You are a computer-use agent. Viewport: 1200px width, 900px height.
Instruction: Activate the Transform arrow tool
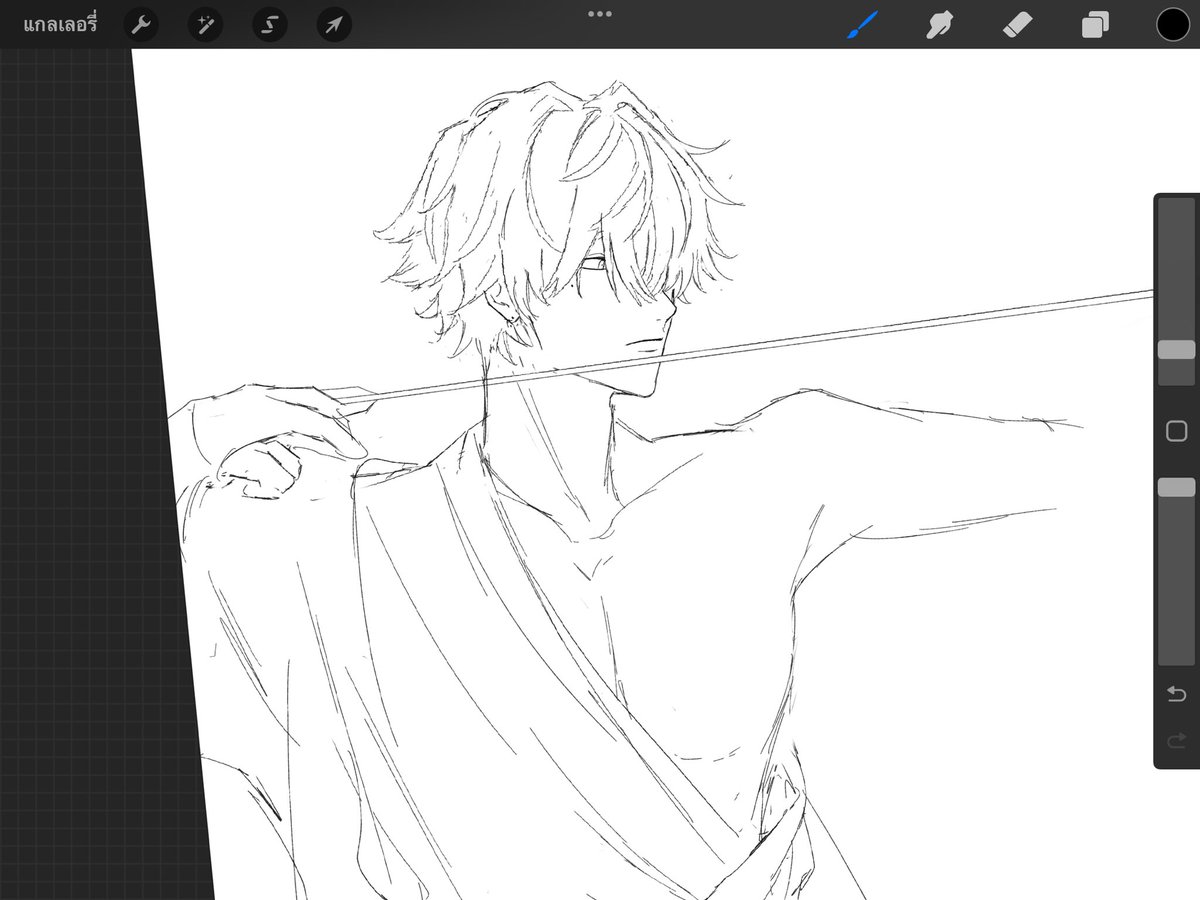click(x=334, y=24)
